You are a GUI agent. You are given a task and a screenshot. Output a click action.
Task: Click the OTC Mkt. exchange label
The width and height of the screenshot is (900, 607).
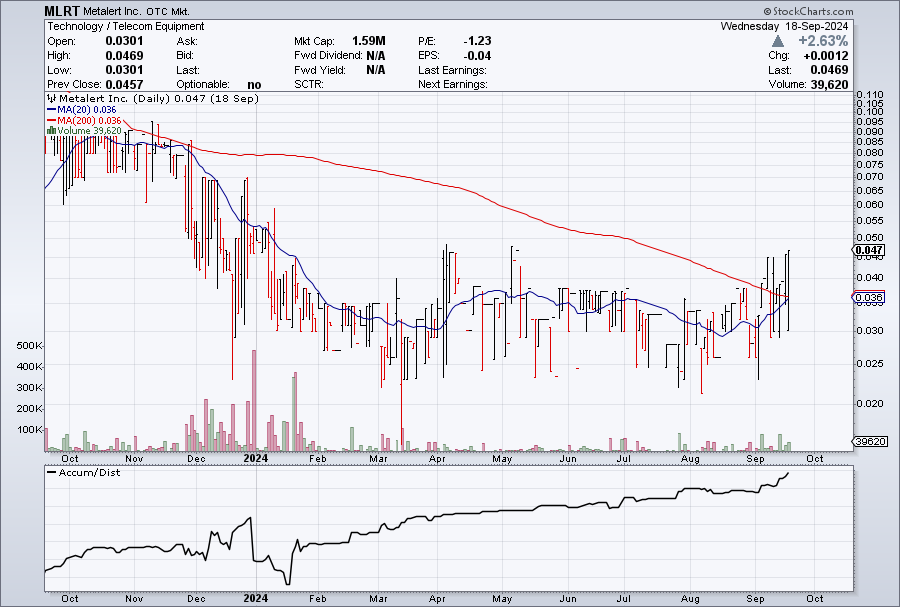tap(168, 11)
